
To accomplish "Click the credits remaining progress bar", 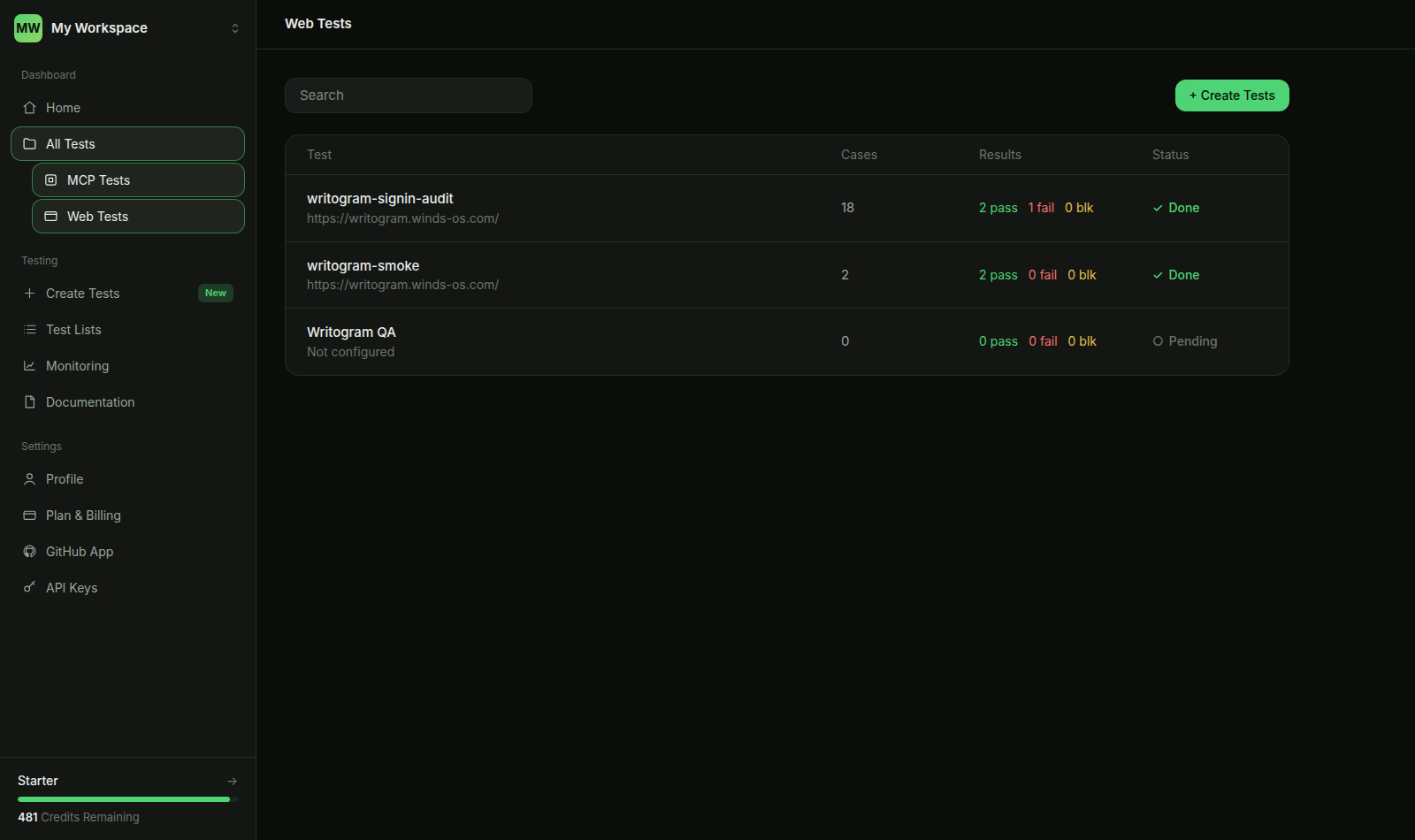I will click(127, 799).
